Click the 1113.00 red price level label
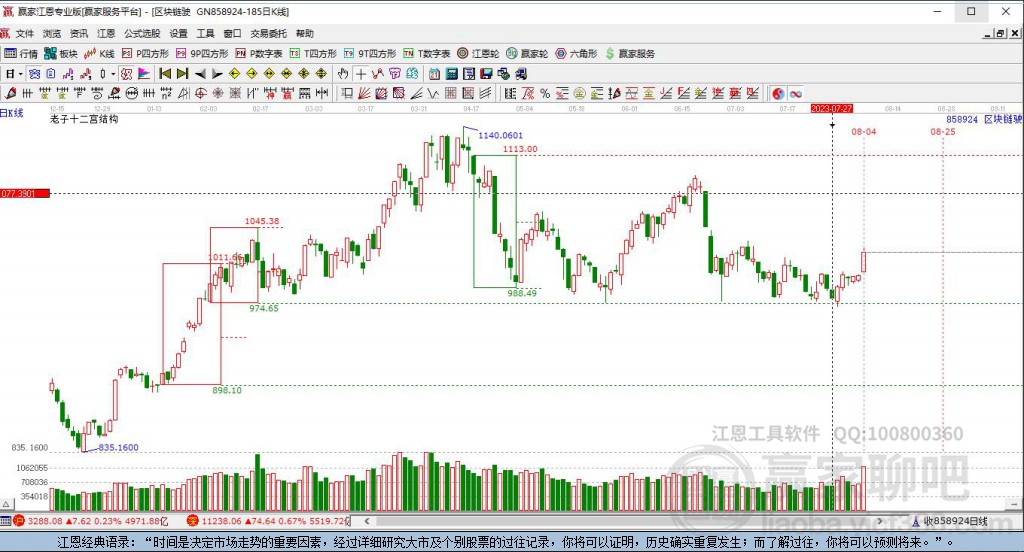 (520, 149)
